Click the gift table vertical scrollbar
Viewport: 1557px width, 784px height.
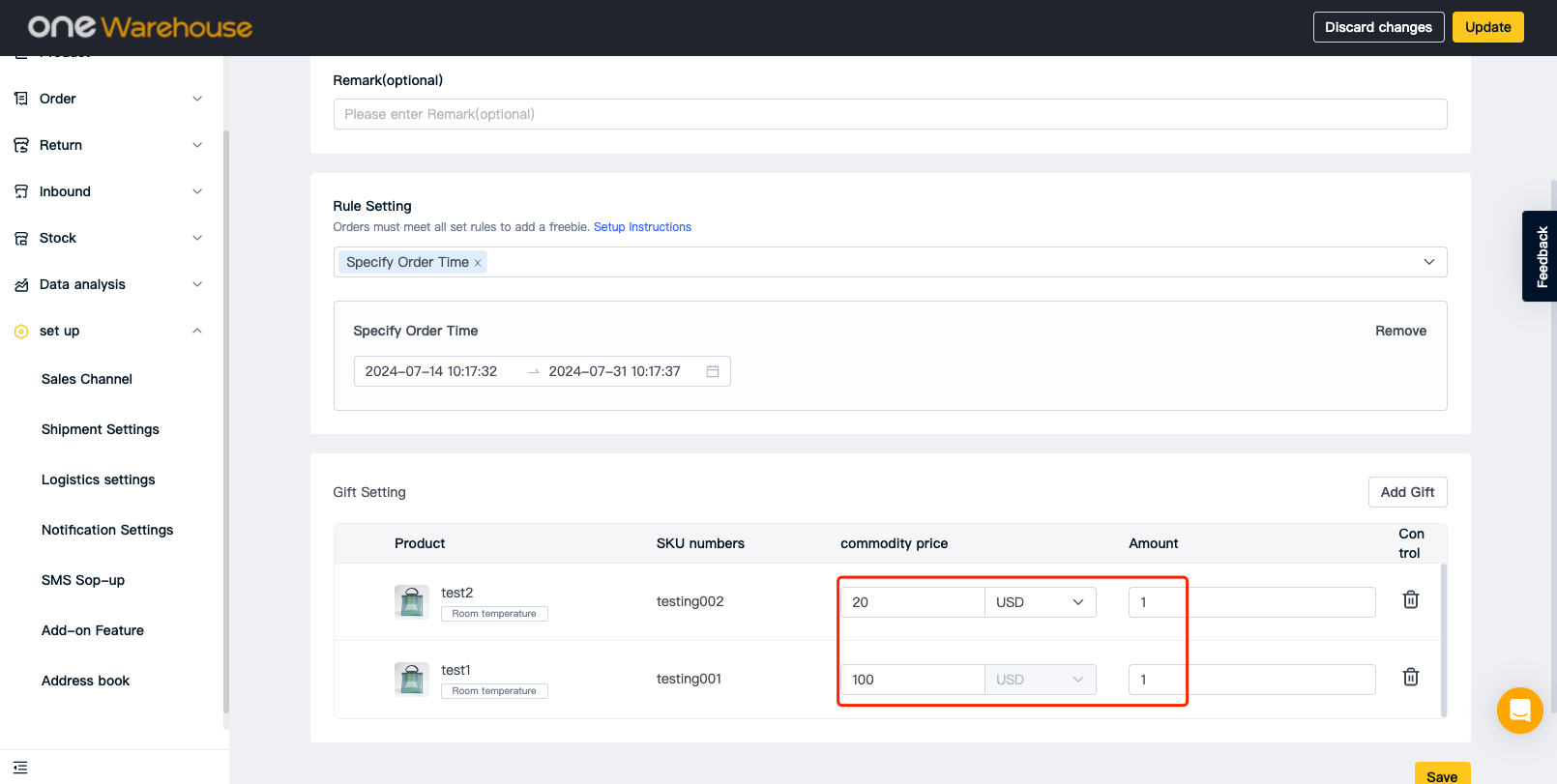[1444, 640]
